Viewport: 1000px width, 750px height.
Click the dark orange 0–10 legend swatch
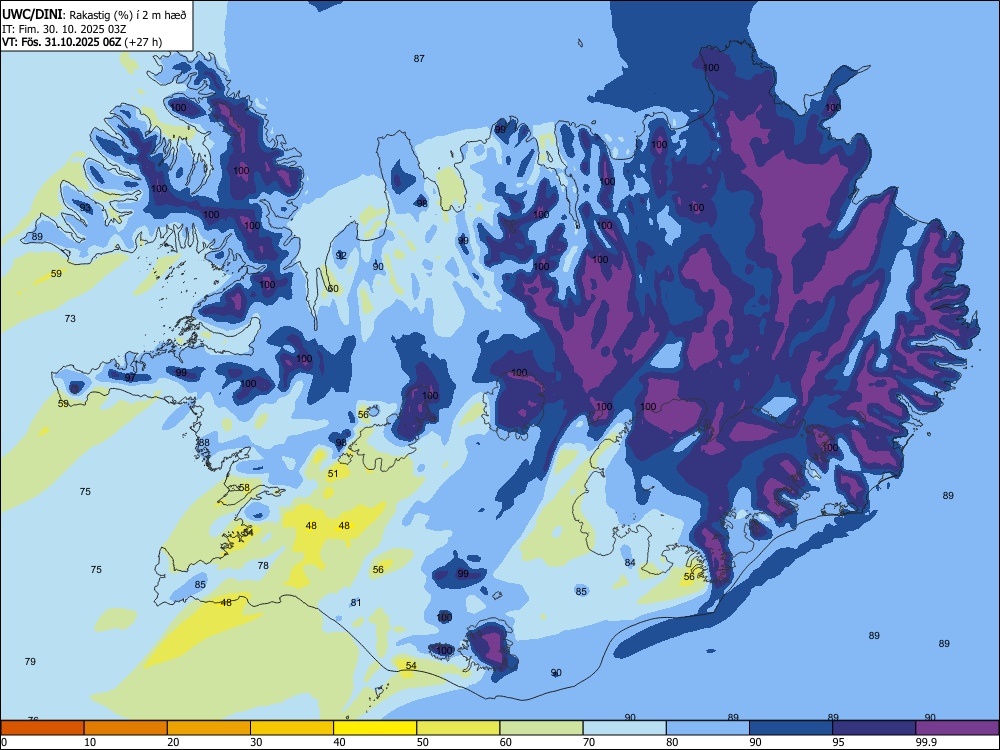(x=43, y=728)
